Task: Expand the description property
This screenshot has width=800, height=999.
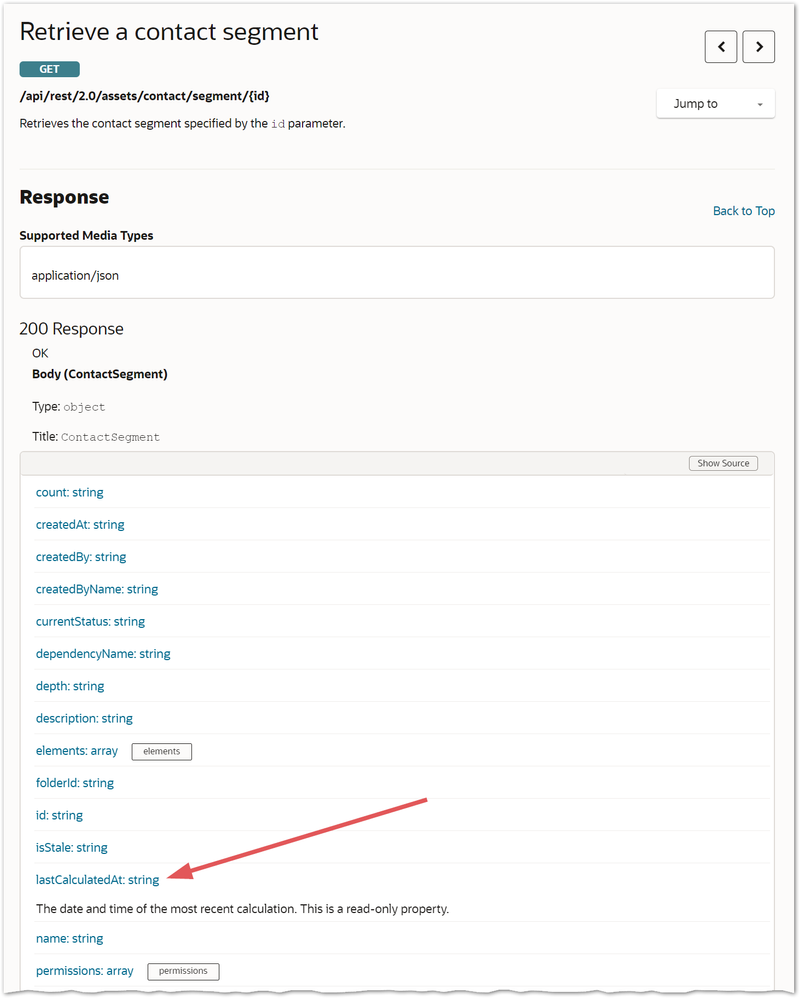Action: pyautogui.click(x=84, y=719)
